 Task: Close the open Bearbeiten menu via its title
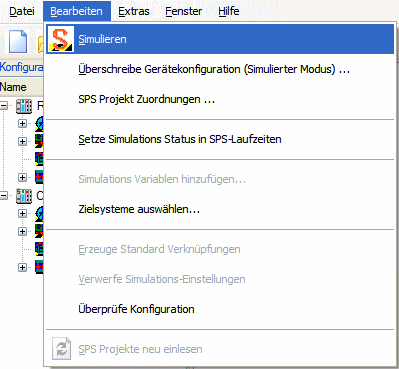tap(77, 11)
